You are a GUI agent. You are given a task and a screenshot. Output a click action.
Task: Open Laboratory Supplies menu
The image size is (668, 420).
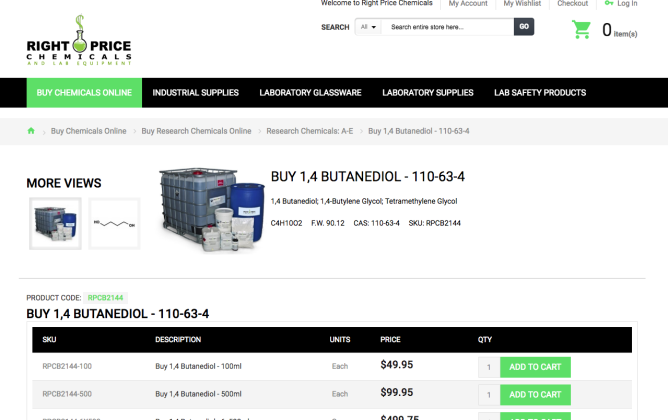pyautogui.click(x=428, y=93)
